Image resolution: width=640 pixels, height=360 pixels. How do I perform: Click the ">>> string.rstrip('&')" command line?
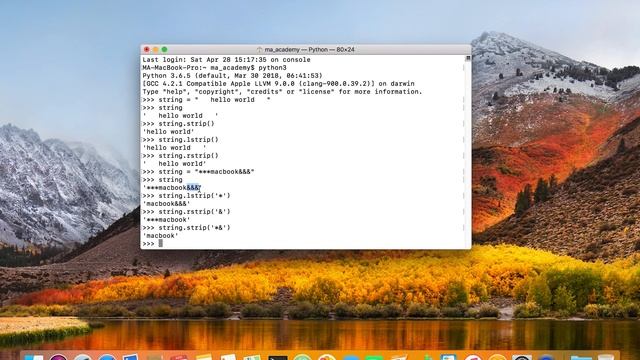[186, 211]
